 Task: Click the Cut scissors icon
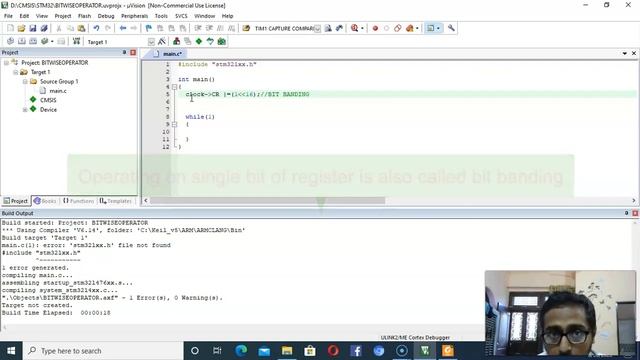click(x=59, y=28)
